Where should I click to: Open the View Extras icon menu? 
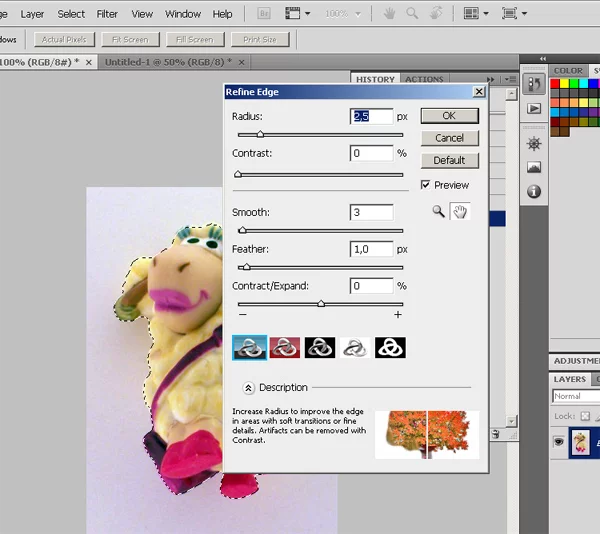(x=297, y=14)
